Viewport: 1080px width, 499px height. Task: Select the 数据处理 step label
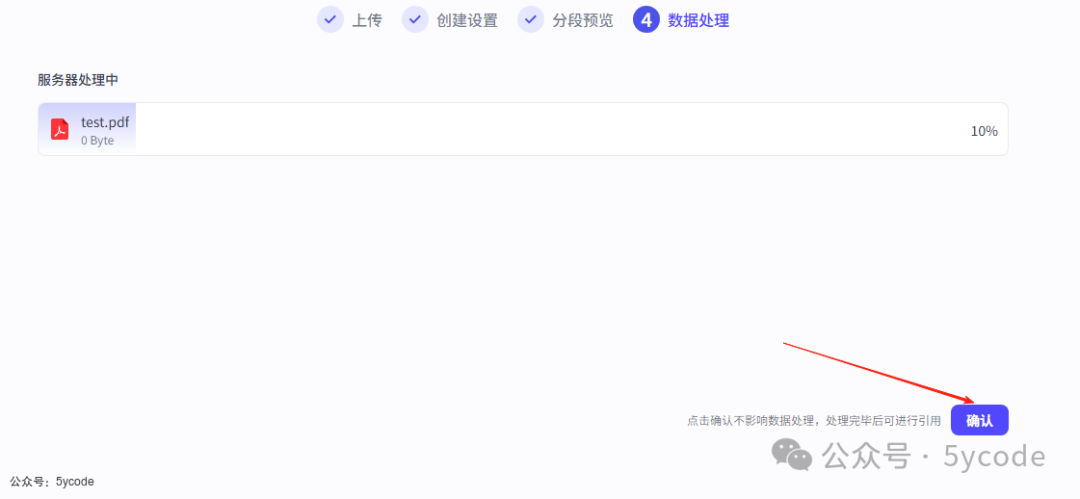coord(698,20)
